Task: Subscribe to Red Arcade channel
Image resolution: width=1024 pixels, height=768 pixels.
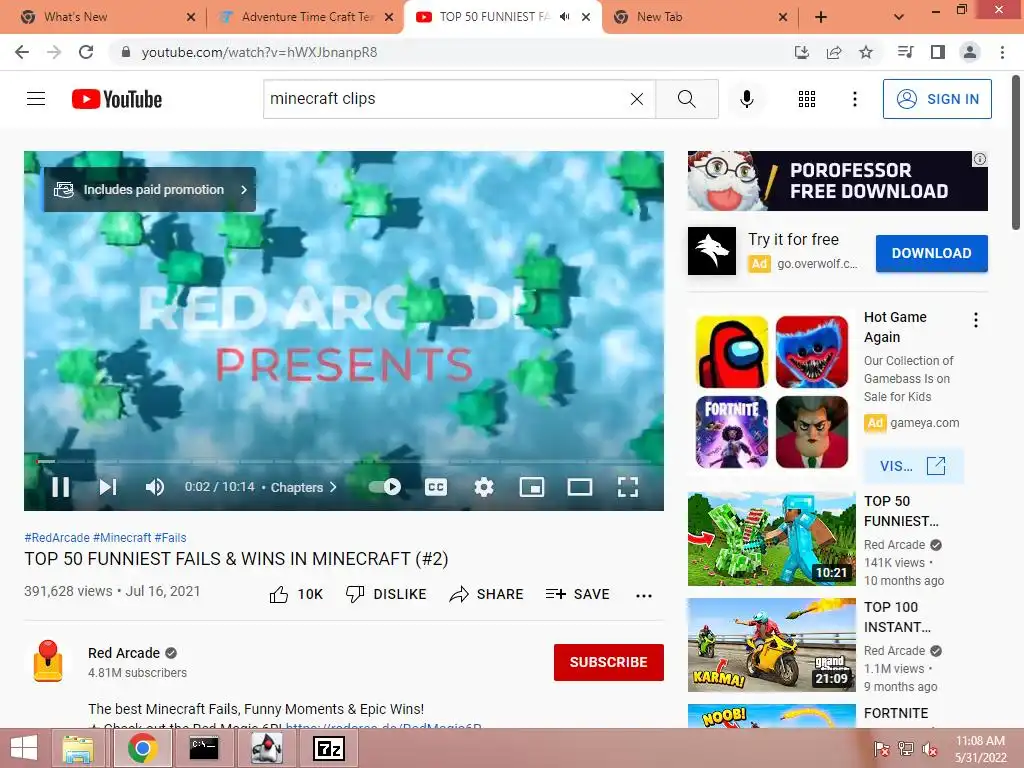Action: point(609,662)
